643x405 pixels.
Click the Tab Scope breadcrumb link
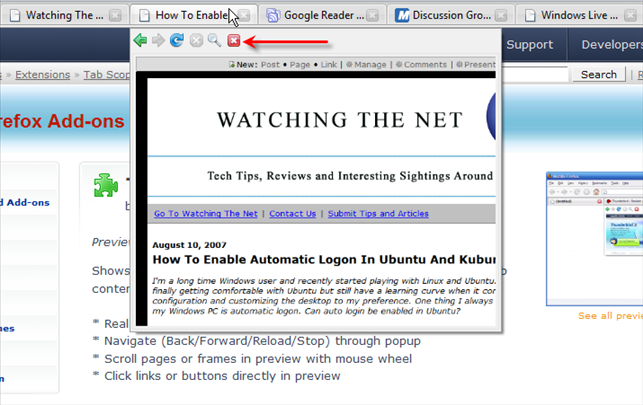coord(107,75)
